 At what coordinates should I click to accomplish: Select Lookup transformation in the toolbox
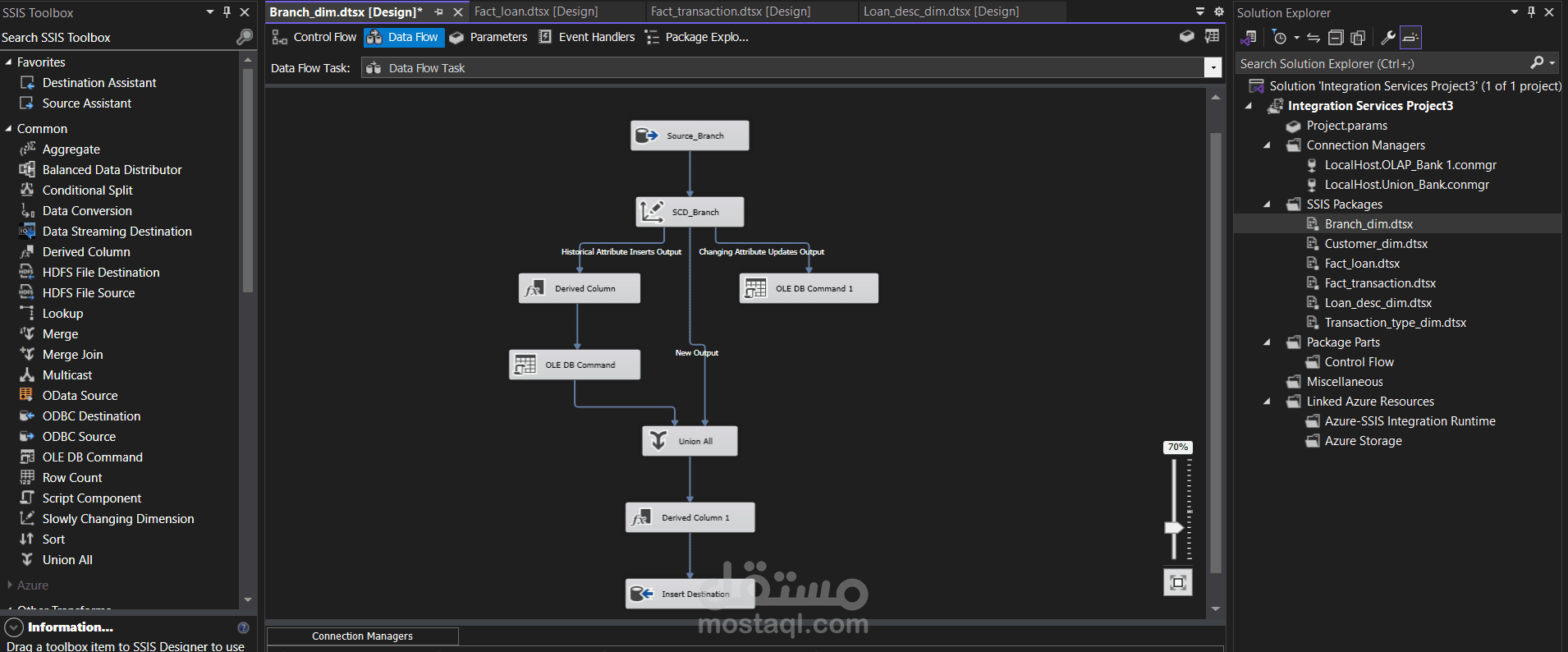coord(62,314)
